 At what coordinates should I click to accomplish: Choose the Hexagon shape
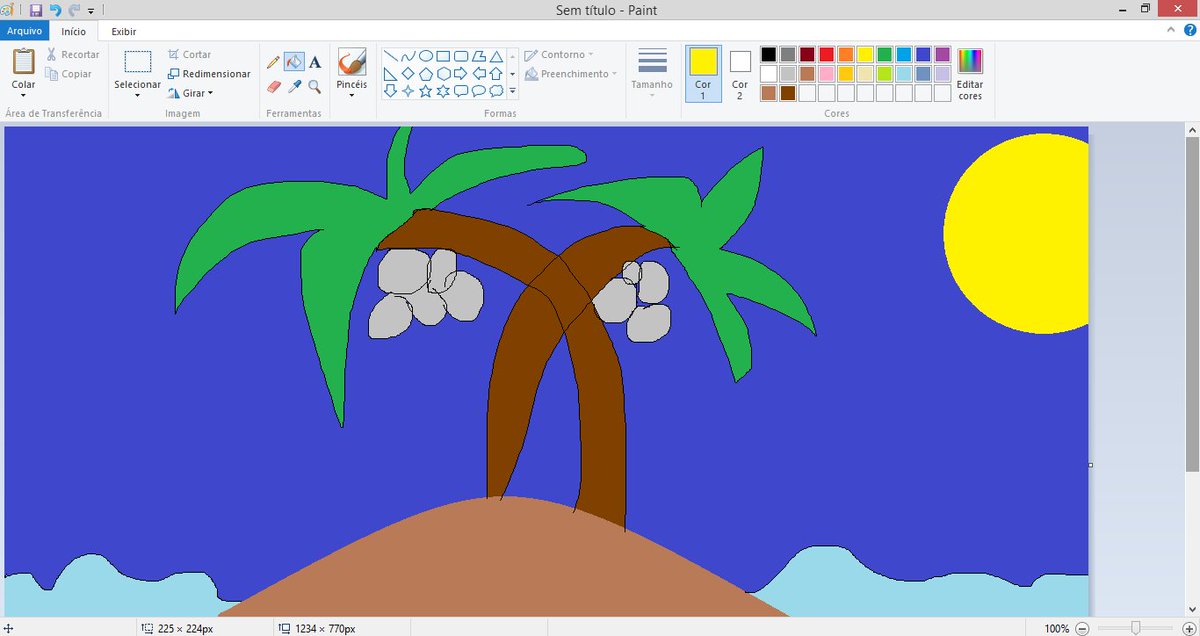(443, 73)
